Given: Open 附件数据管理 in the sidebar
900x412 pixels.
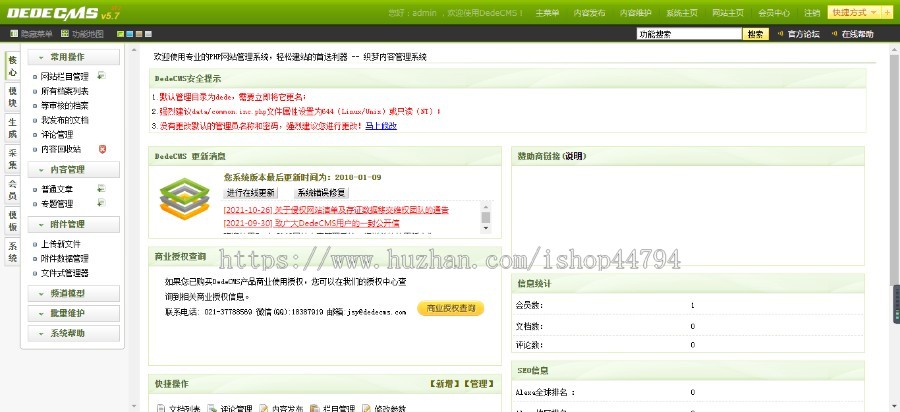Looking at the screenshot, I should pyautogui.click(x=65, y=258).
